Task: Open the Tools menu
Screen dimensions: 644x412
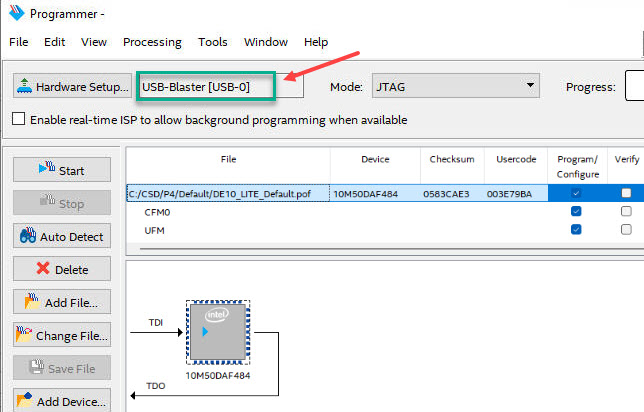Action: pyautogui.click(x=213, y=42)
